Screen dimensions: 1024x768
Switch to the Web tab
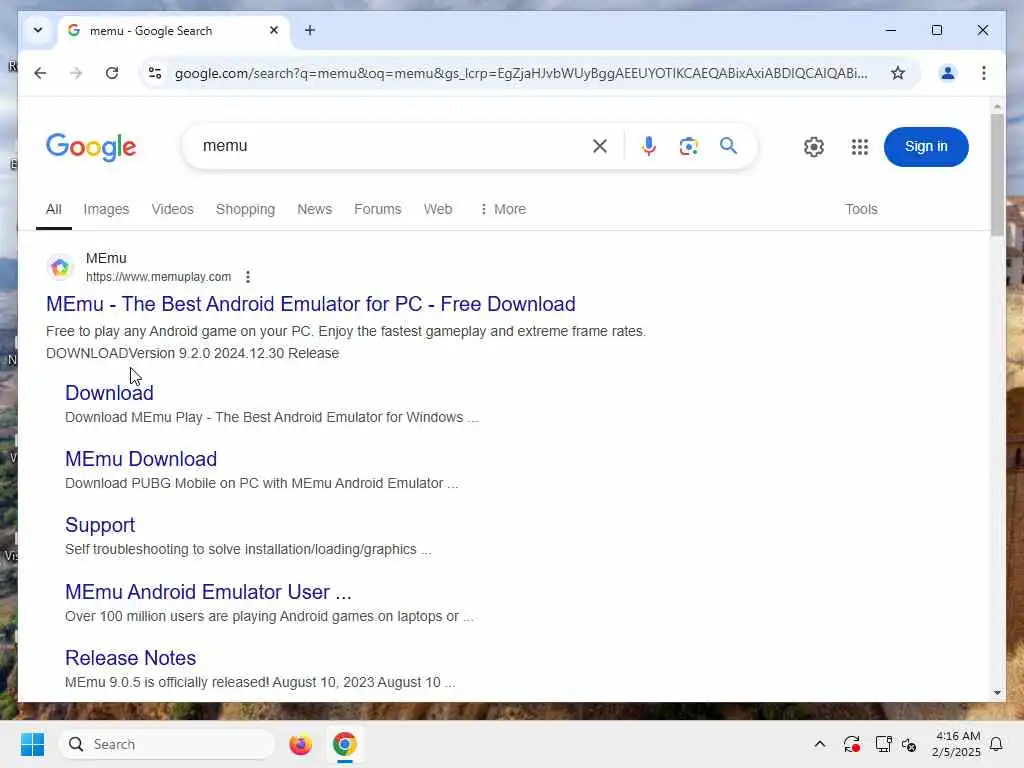pyautogui.click(x=438, y=209)
